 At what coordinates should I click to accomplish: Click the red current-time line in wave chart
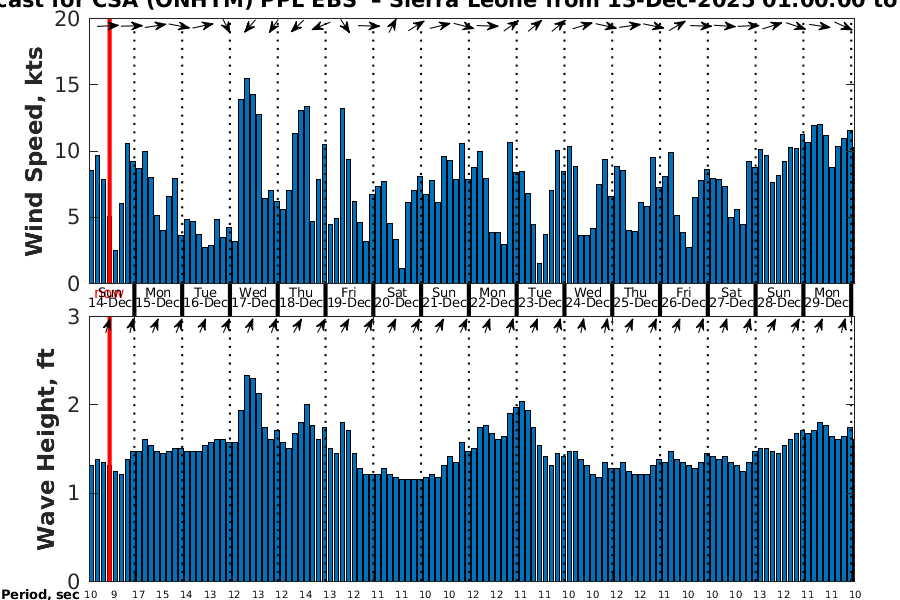click(109, 450)
